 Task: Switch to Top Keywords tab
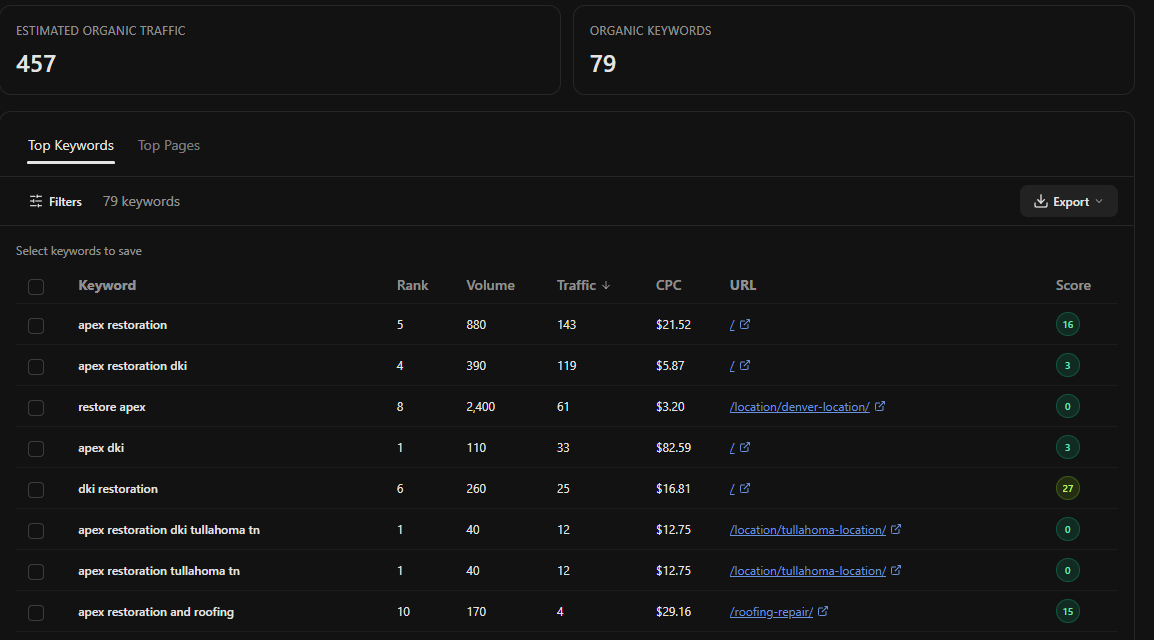click(x=71, y=146)
